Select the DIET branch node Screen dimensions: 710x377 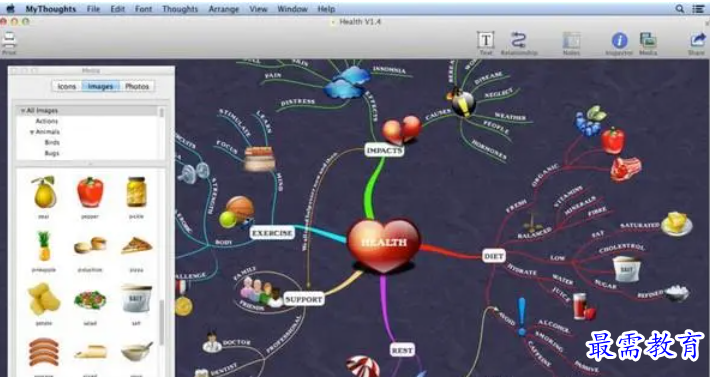[494, 257]
